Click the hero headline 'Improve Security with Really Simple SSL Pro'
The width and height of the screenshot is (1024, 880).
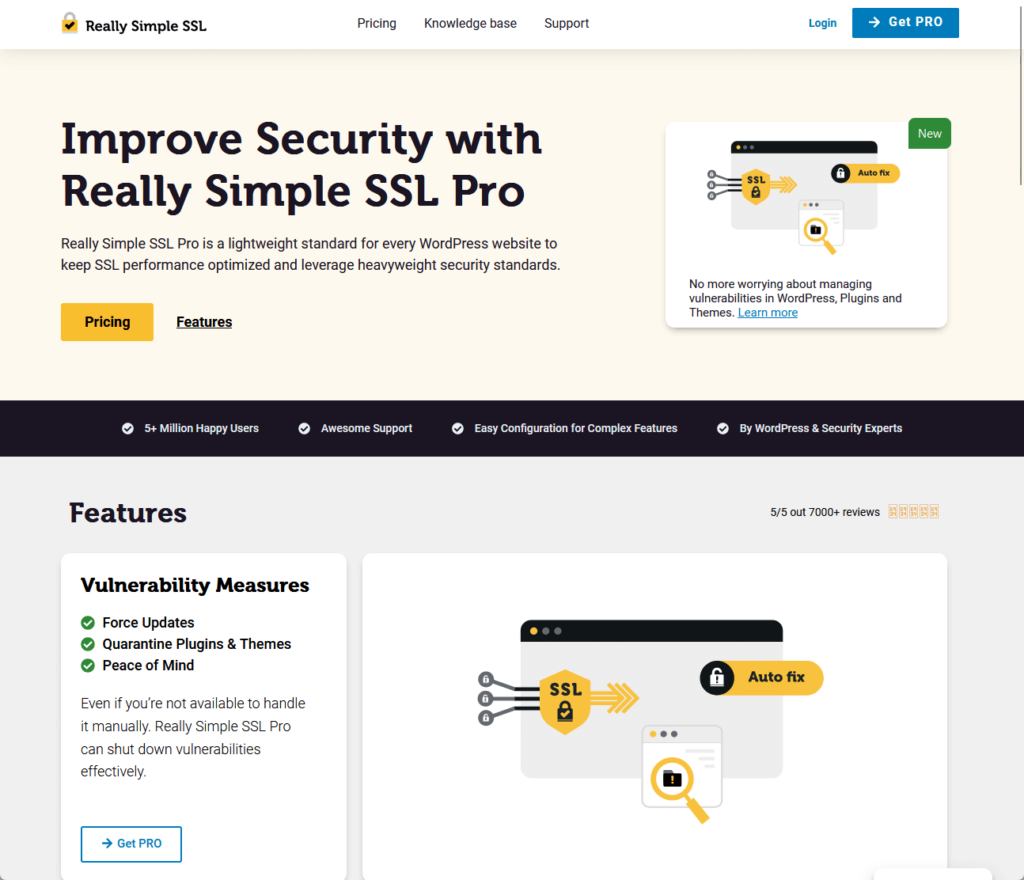pyautogui.click(x=302, y=165)
